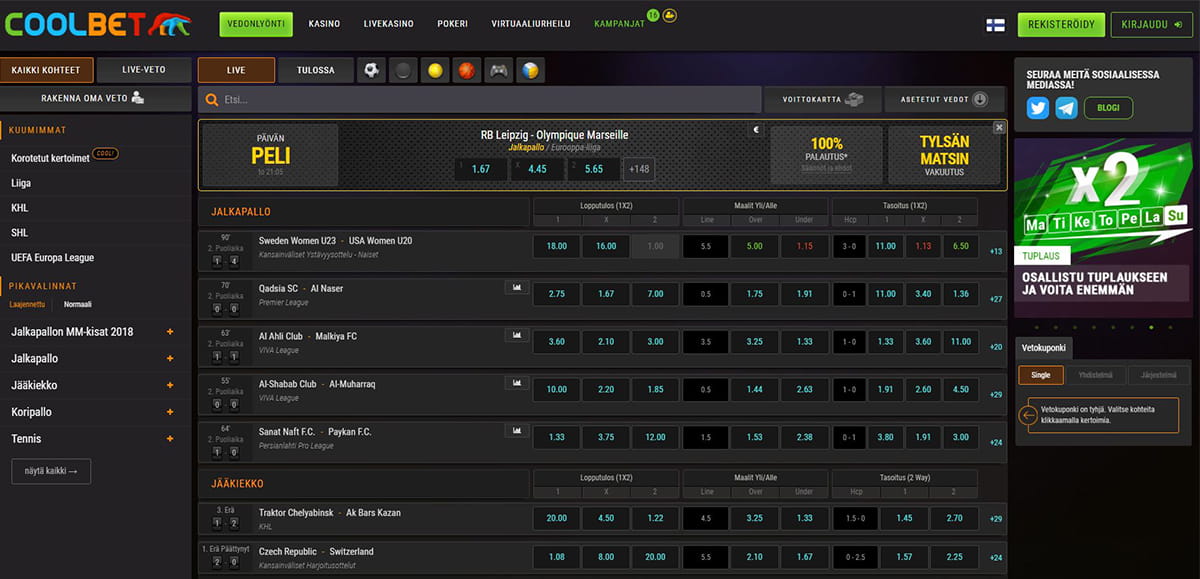Open Coolbet Twitter page

(1038, 108)
